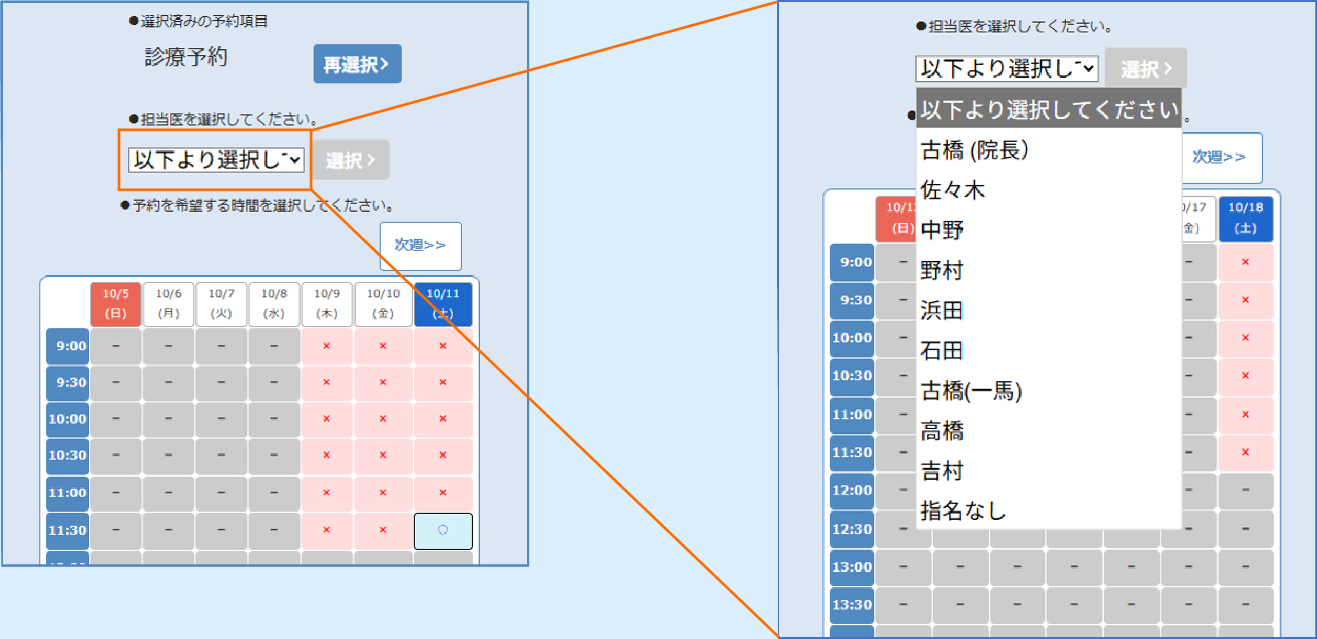Screen dimensions: 1317x639
Task: Select 佐々木 in the doctor dropdown list
Action: (x=953, y=190)
